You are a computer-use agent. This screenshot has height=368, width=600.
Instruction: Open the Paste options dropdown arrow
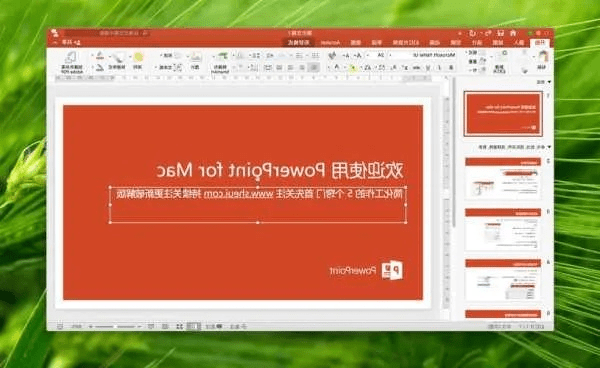click(534, 56)
